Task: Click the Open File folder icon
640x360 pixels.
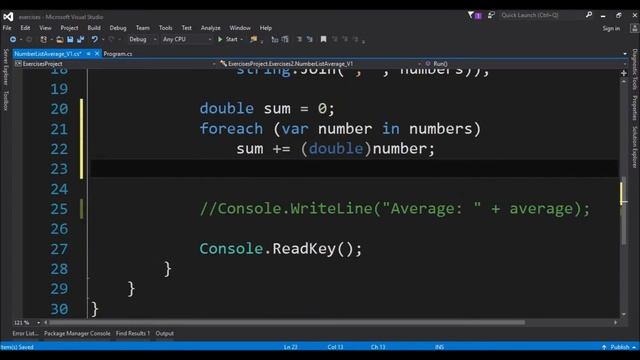Action: coord(60,39)
